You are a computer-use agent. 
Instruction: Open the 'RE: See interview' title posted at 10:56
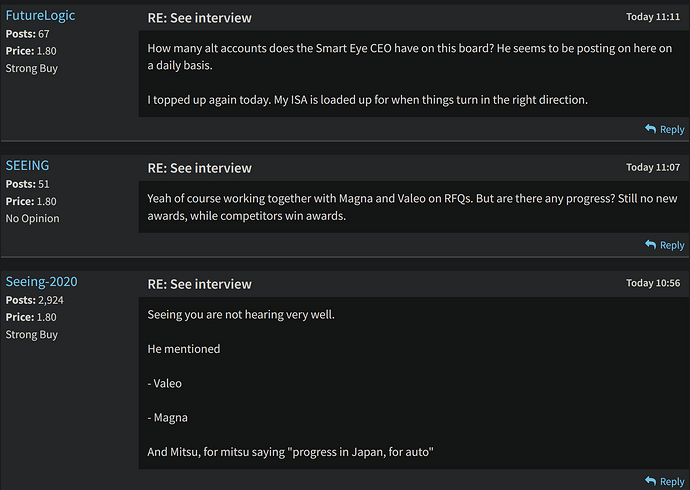click(199, 284)
